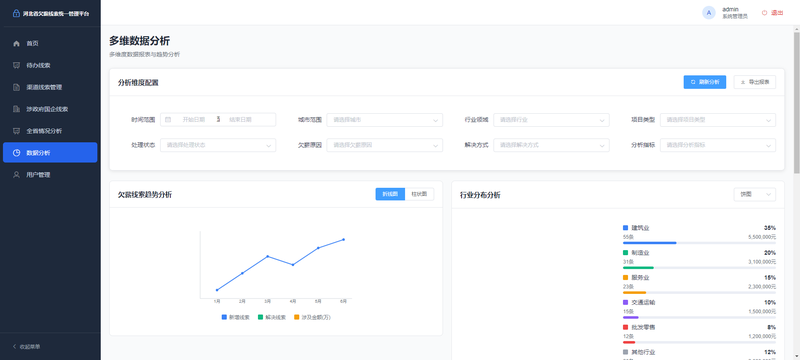800x360 pixels.
Task: Click the green progress bar under 31条
Action: (638, 268)
